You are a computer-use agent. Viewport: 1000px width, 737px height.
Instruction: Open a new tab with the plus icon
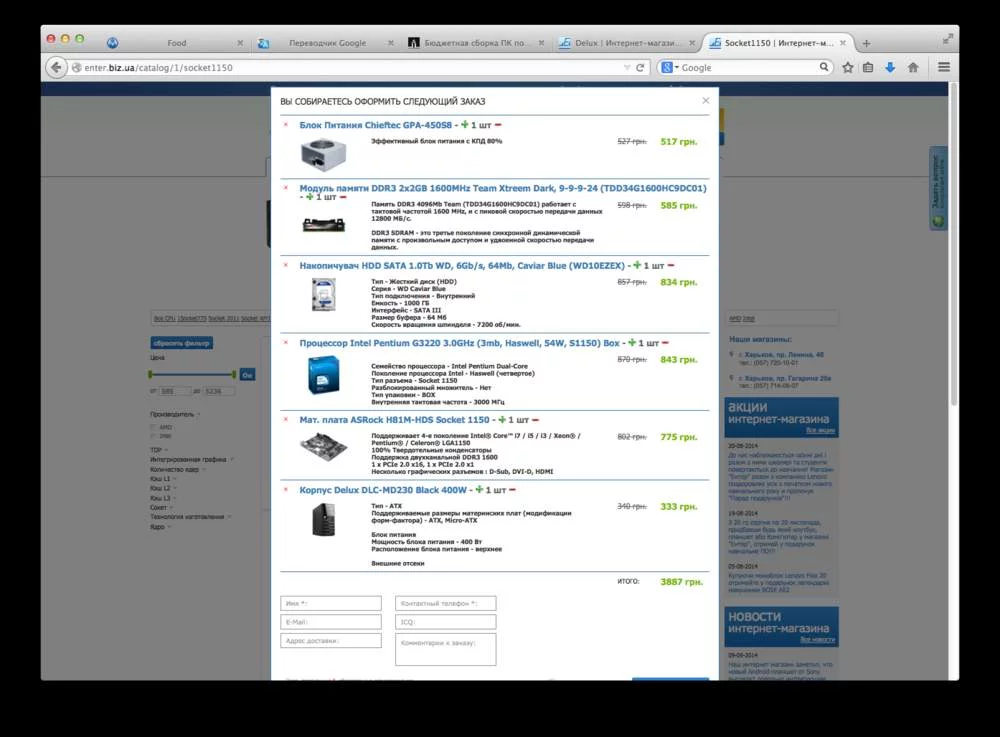(866, 43)
